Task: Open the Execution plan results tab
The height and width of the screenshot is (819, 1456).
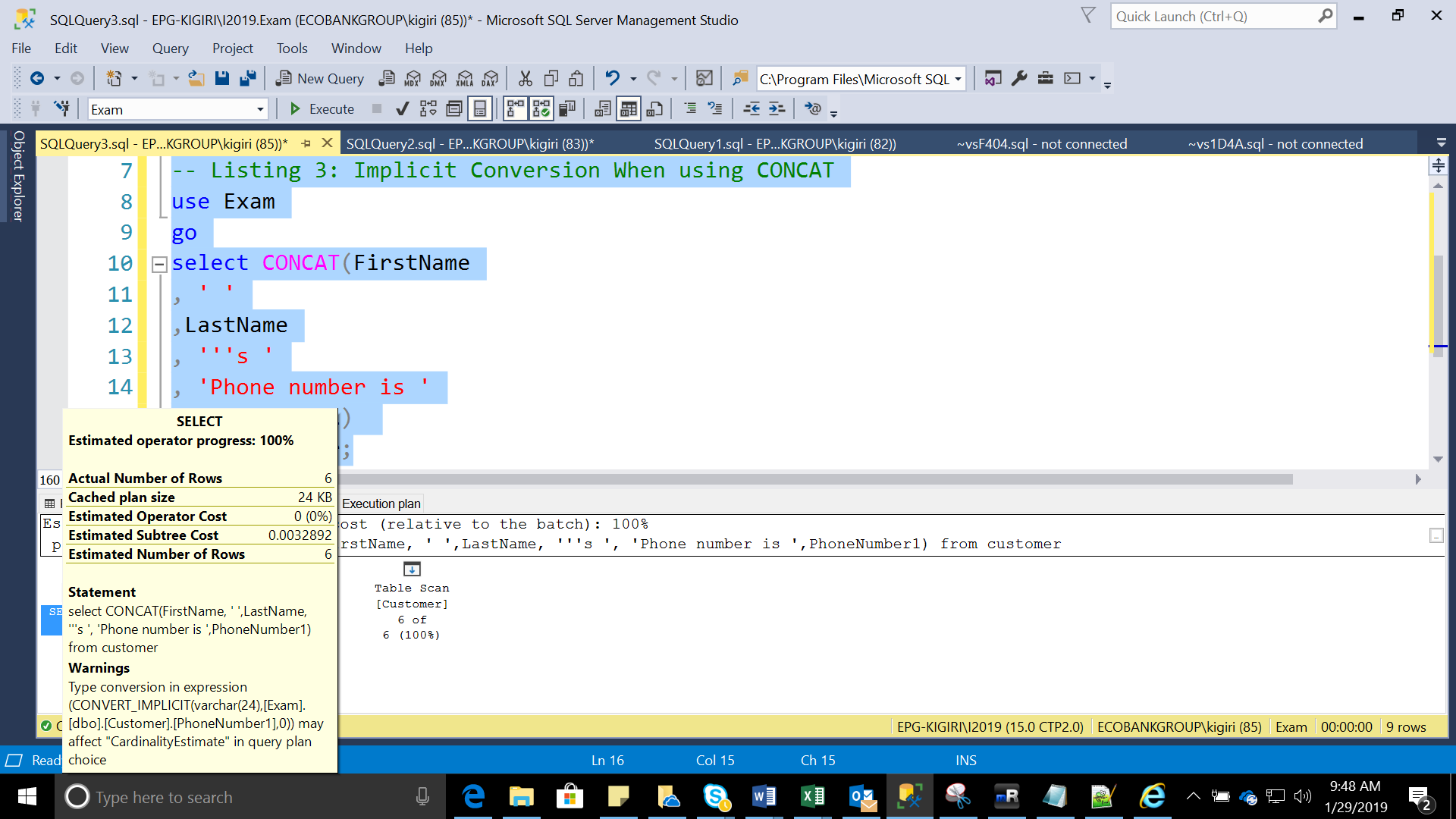Action: point(381,504)
